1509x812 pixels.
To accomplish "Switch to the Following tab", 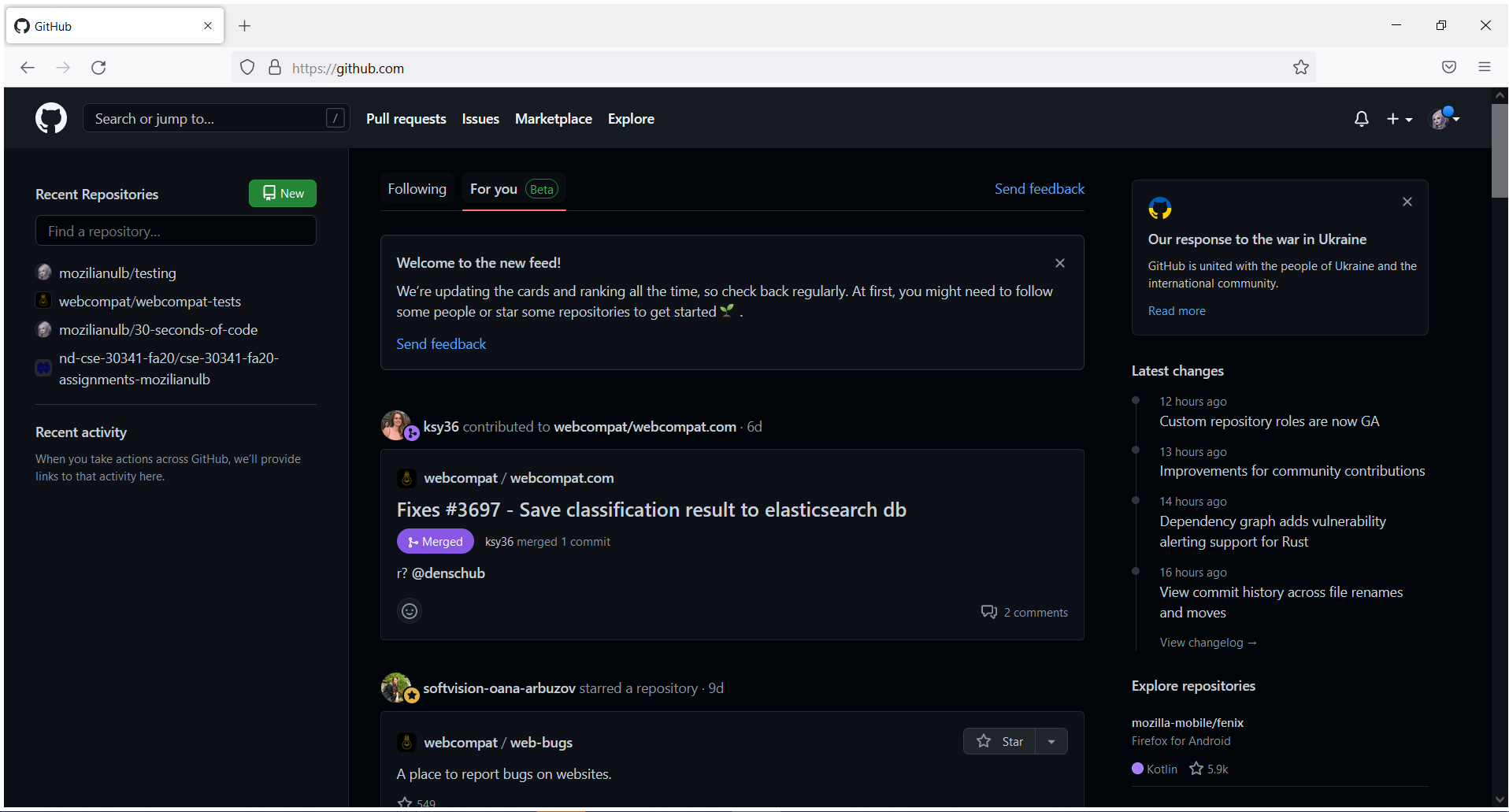I will click(x=417, y=189).
